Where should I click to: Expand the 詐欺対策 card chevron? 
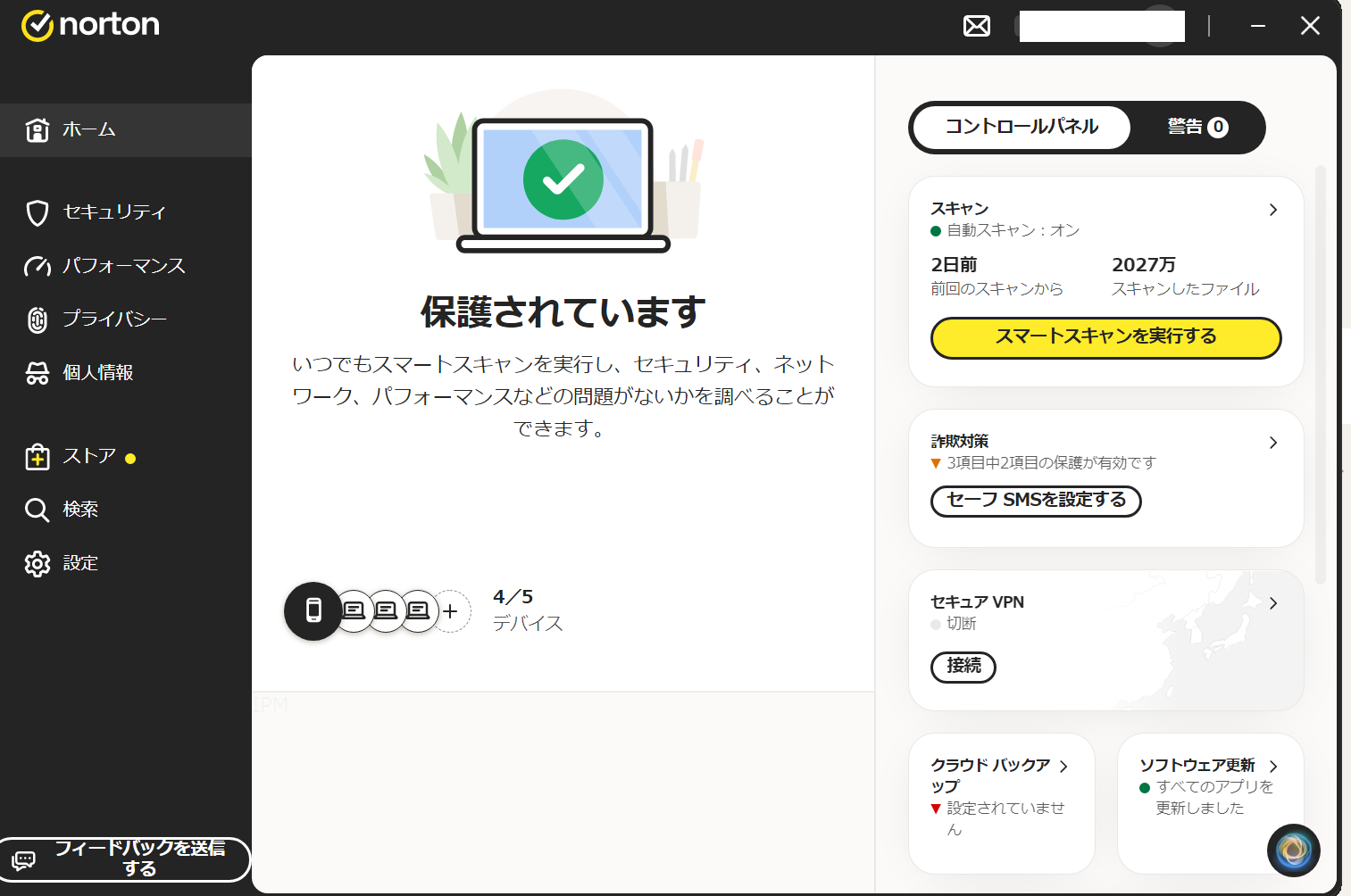pos(1273,443)
